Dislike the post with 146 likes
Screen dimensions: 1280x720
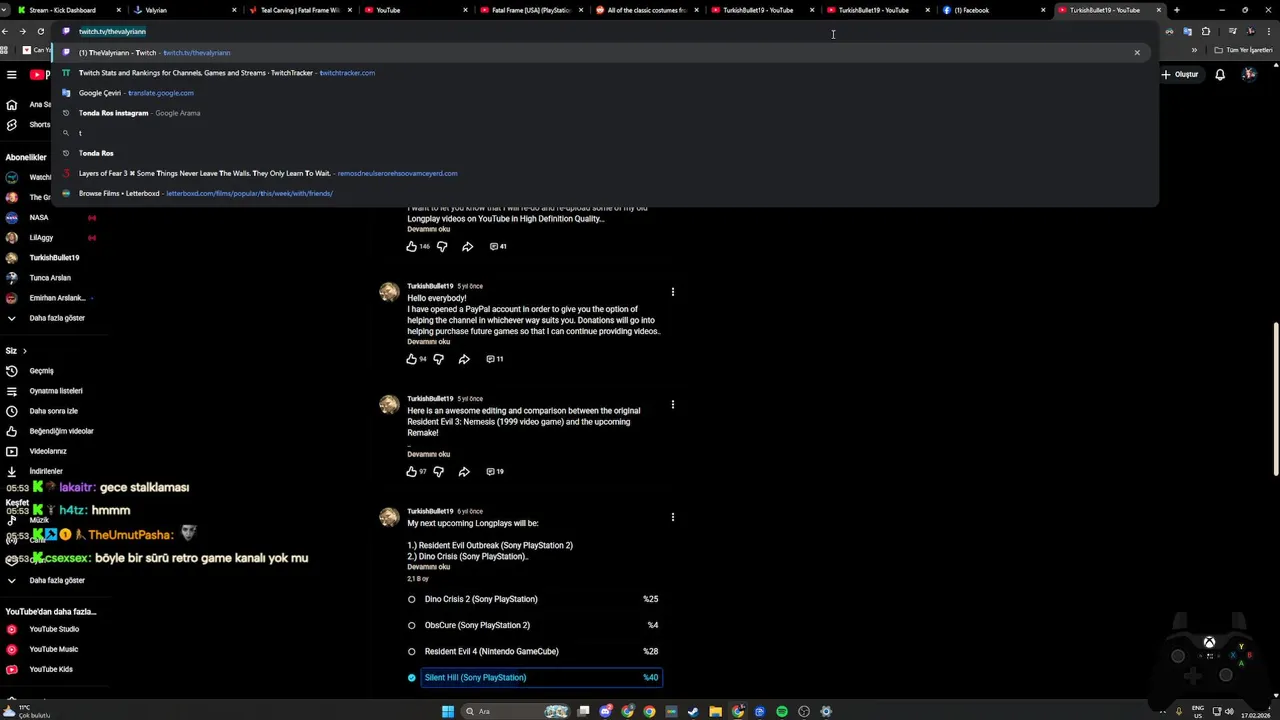pos(442,246)
